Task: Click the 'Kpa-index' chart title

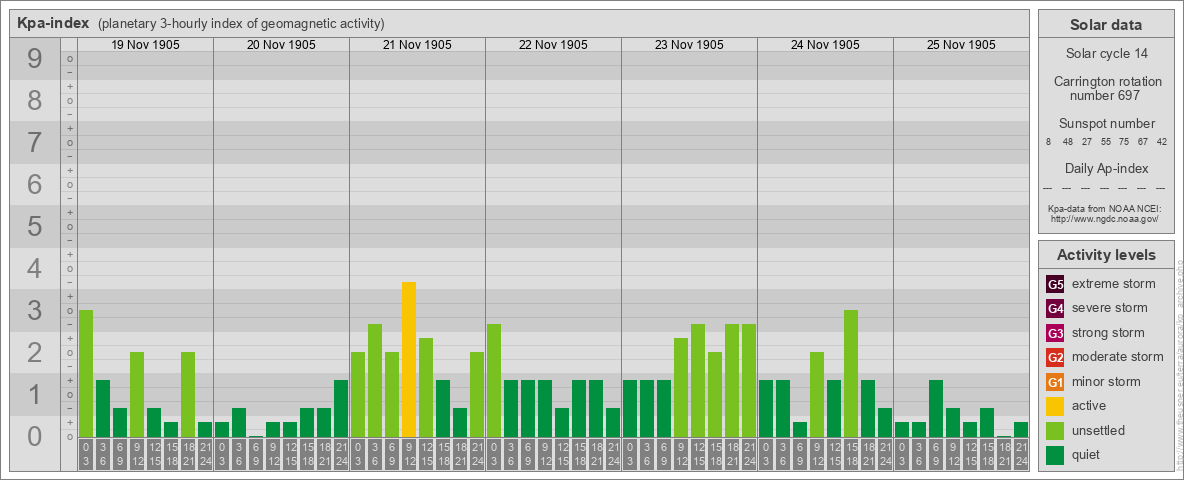Action: pyautogui.click(x=53, y=23)
